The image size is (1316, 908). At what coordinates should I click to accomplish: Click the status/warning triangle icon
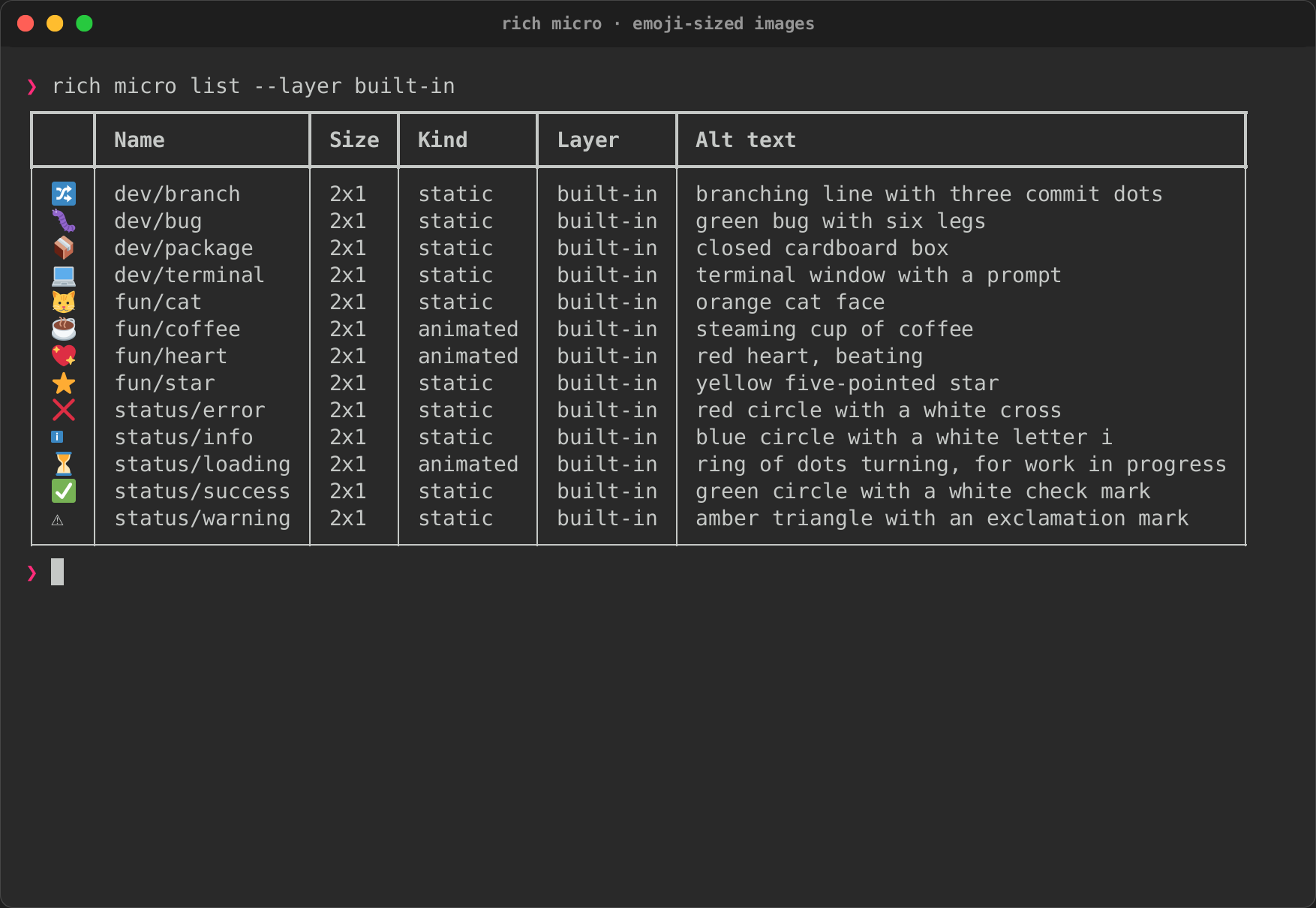(x=57, y=520)
